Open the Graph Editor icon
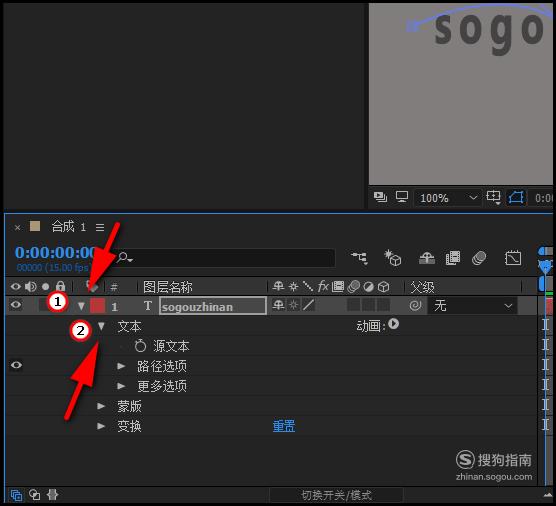 pyautogui.click(x=513, y=258)
